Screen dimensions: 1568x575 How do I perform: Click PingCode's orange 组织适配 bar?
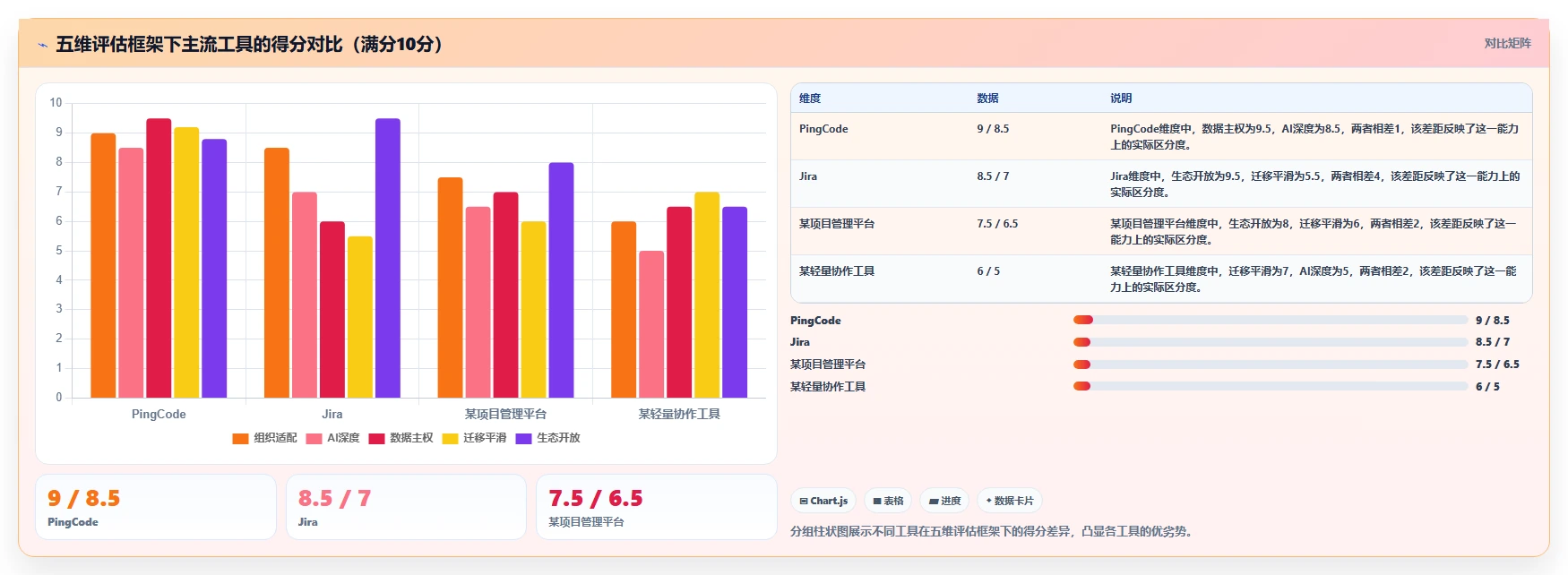pyautogui.click(x=103, y=265)
